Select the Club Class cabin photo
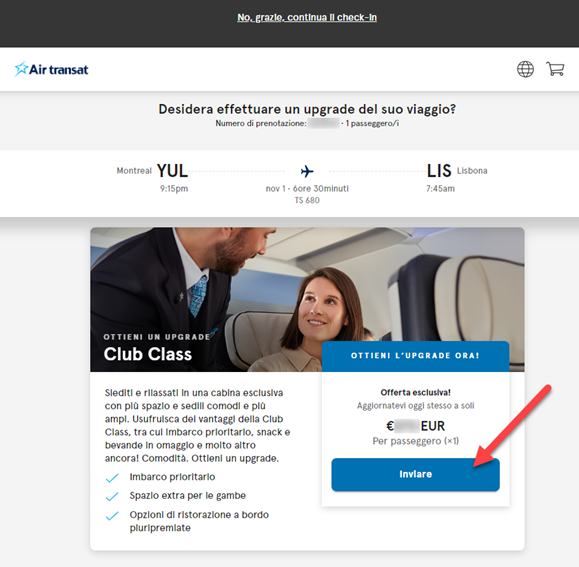Viewport: 579px width, 567px height. 307,299
